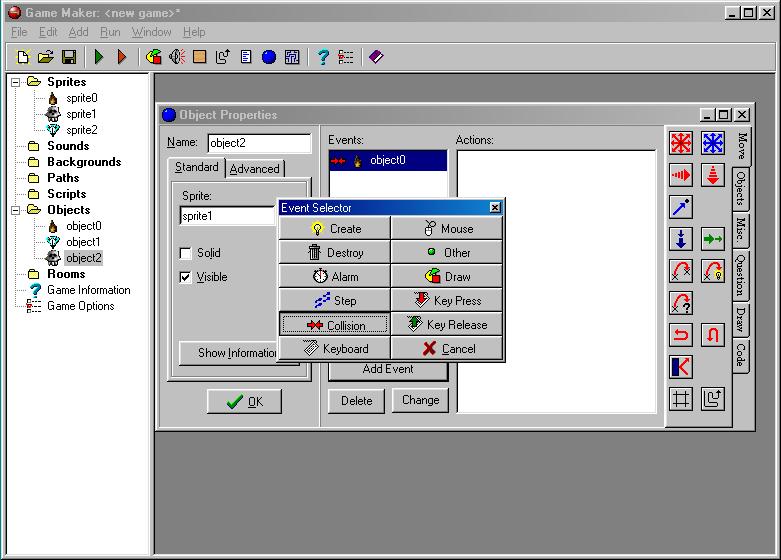Click the reverse horizontal direction action
This screenshot has height=560, width=781.
pos(681,334)
